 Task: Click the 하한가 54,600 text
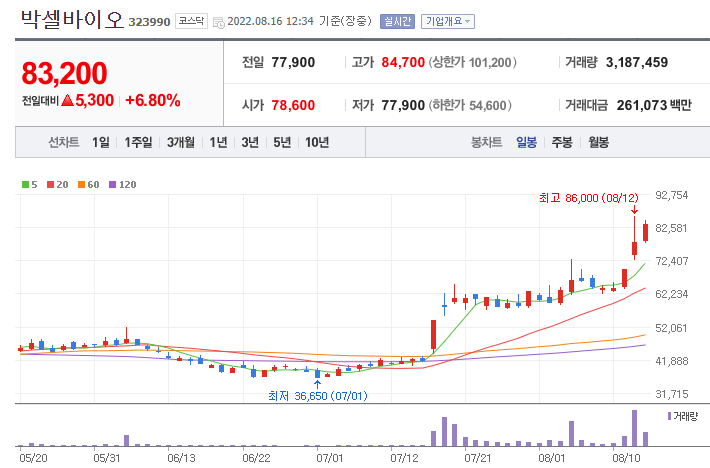470,105
